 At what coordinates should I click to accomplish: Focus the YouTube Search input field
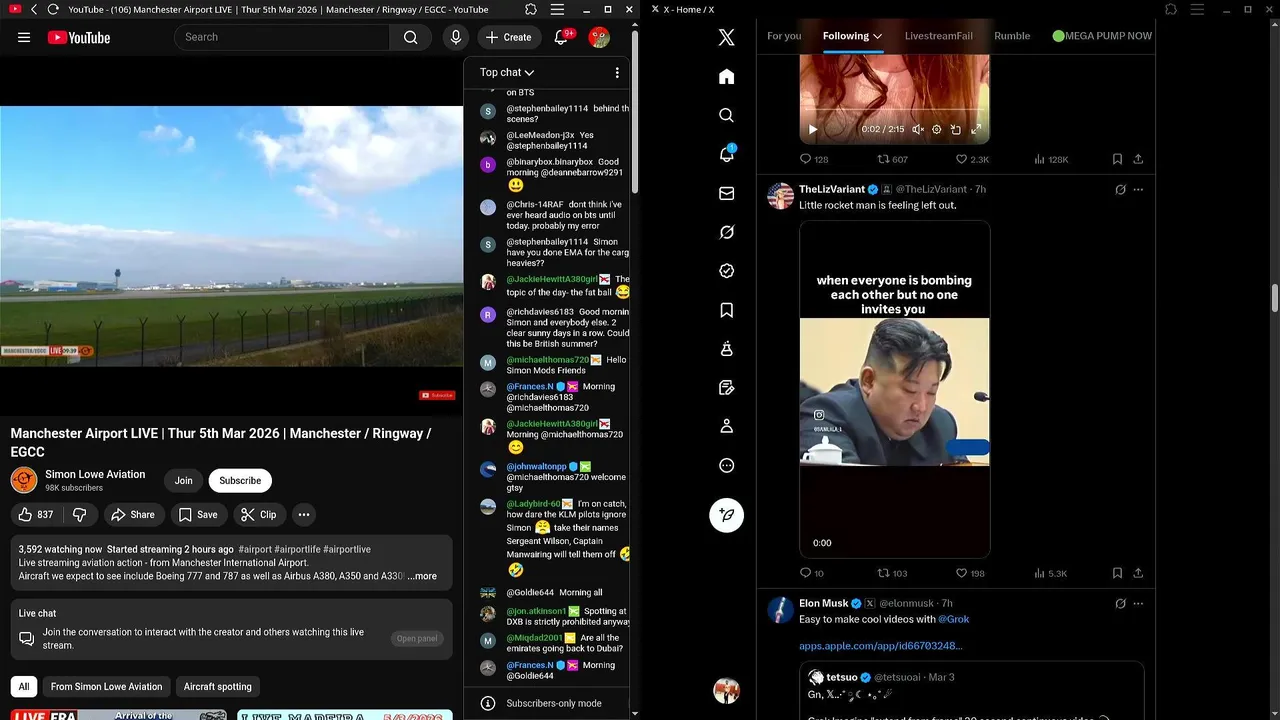click(x=282, y=37)
